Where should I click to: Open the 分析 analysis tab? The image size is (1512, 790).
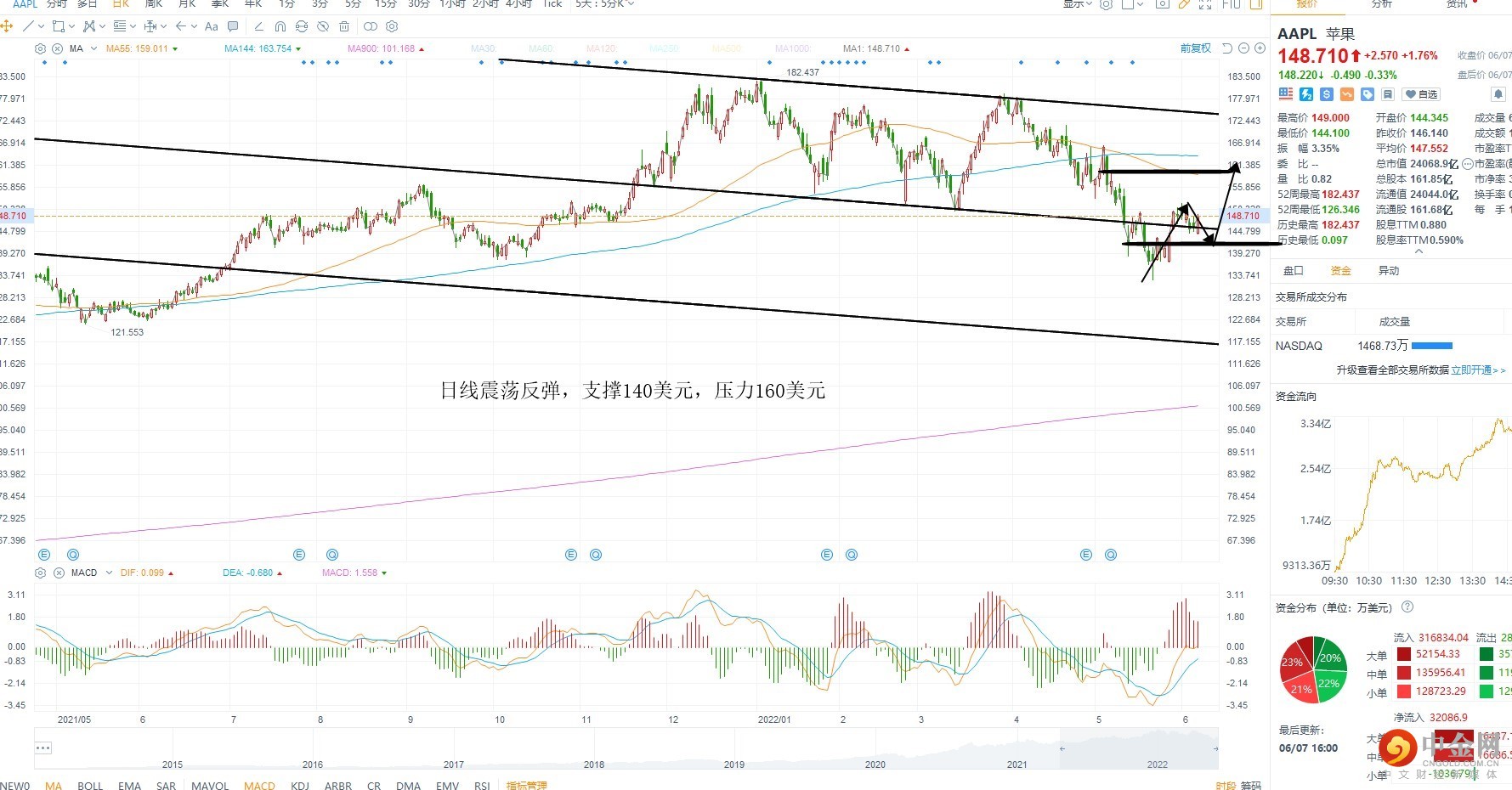(1382, 4)
